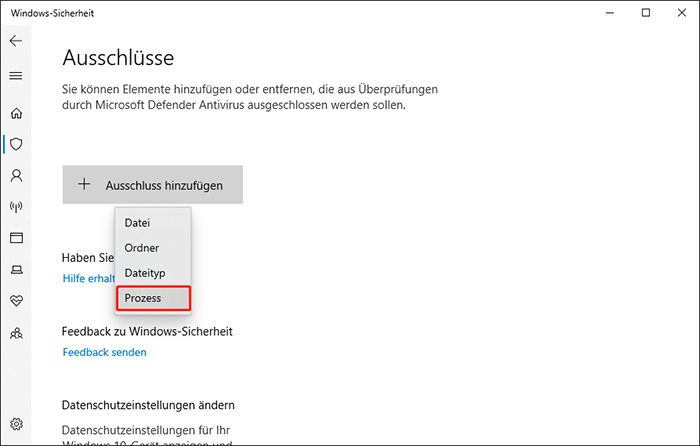The image size is (700, 446).
Task: Open account protection person icon
Action: click(16, 175)
